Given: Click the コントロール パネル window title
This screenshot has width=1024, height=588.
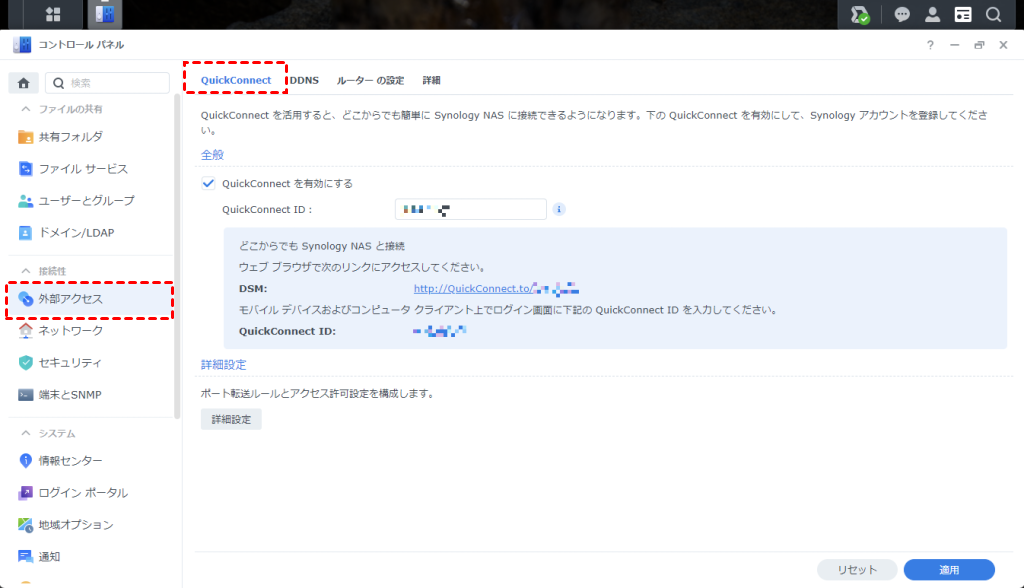Looking at the screenshot, I should coord(81,44).
